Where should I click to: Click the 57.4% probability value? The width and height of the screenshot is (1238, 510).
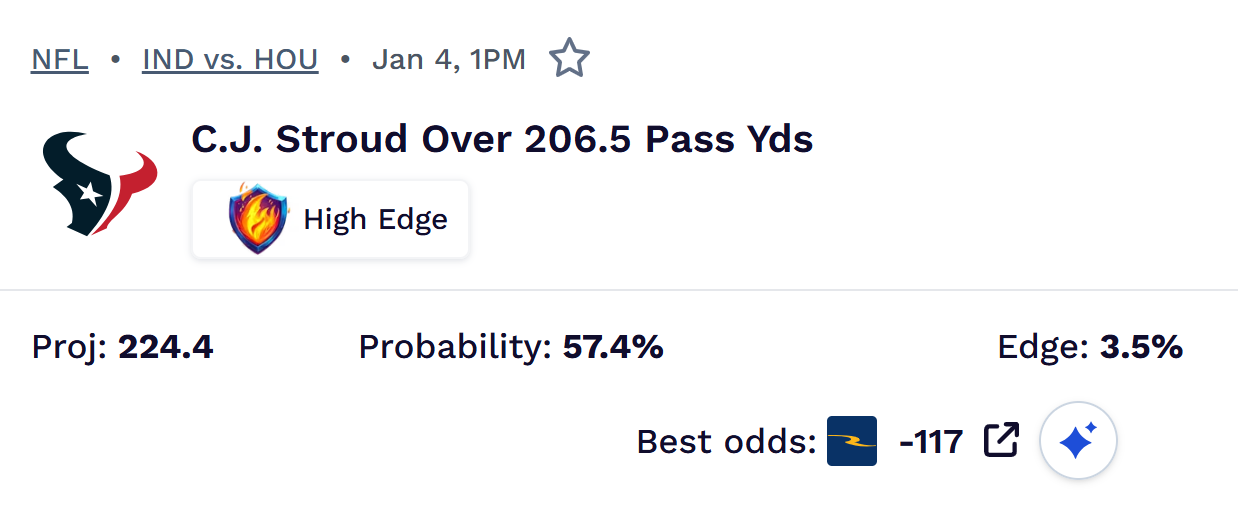(x=613, y=348)
